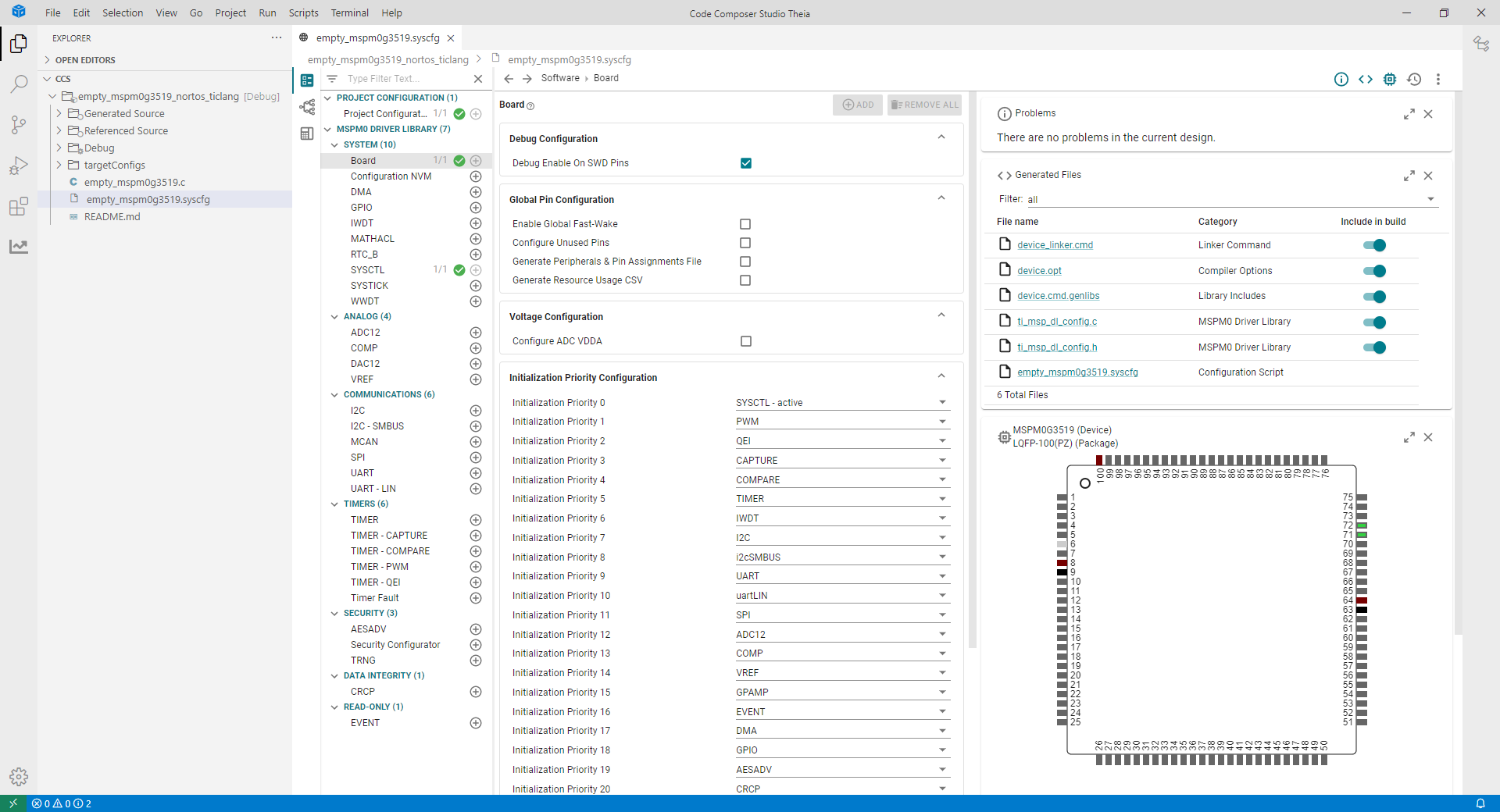Image resolution: width=1500 pixels, height=812 pixels.
Task: Expand the Problems panel
Action: pos(1409,114)
